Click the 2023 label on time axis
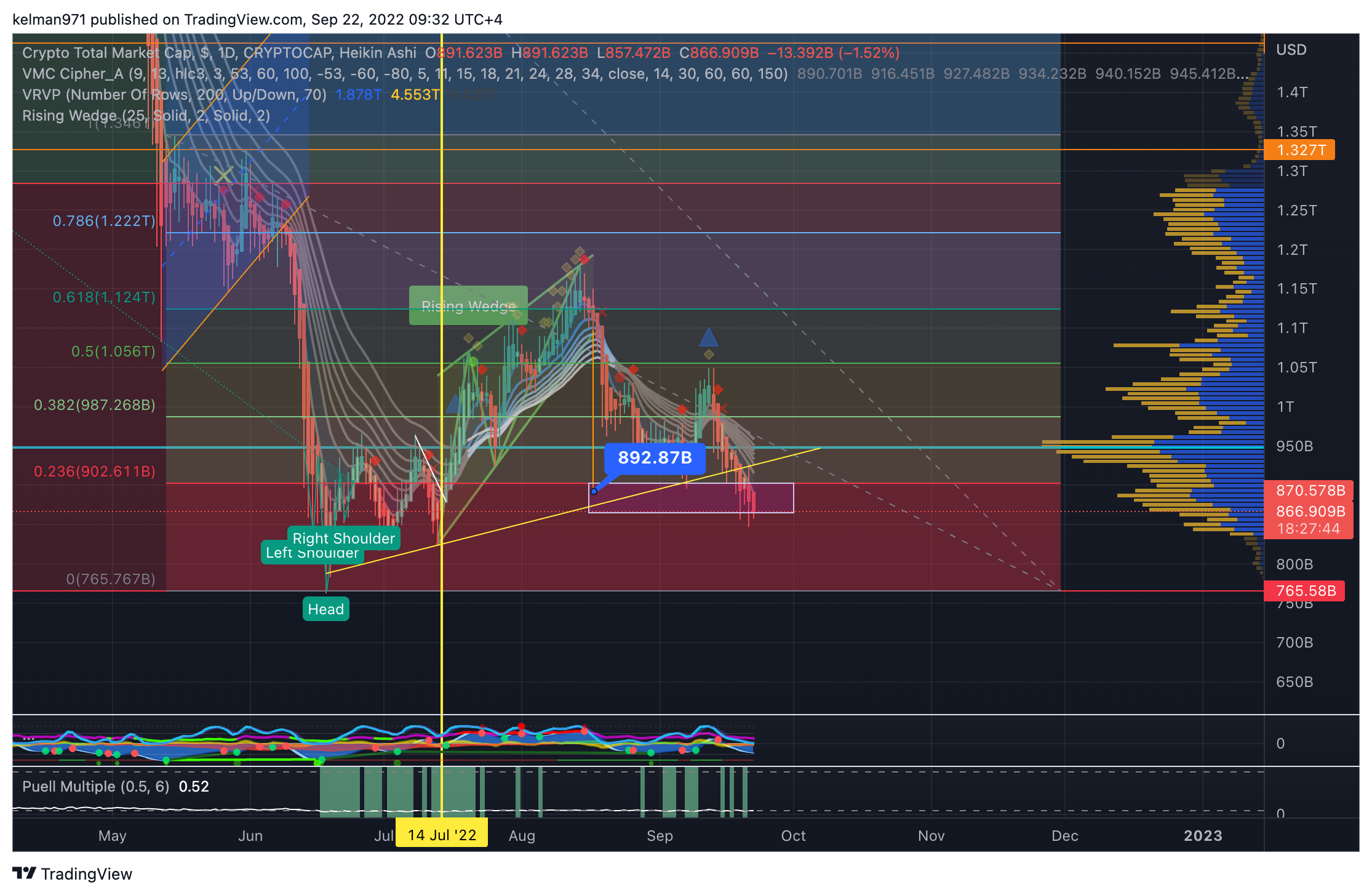The height and width of the screenshot is (895, 1372). pos(1203,836)
